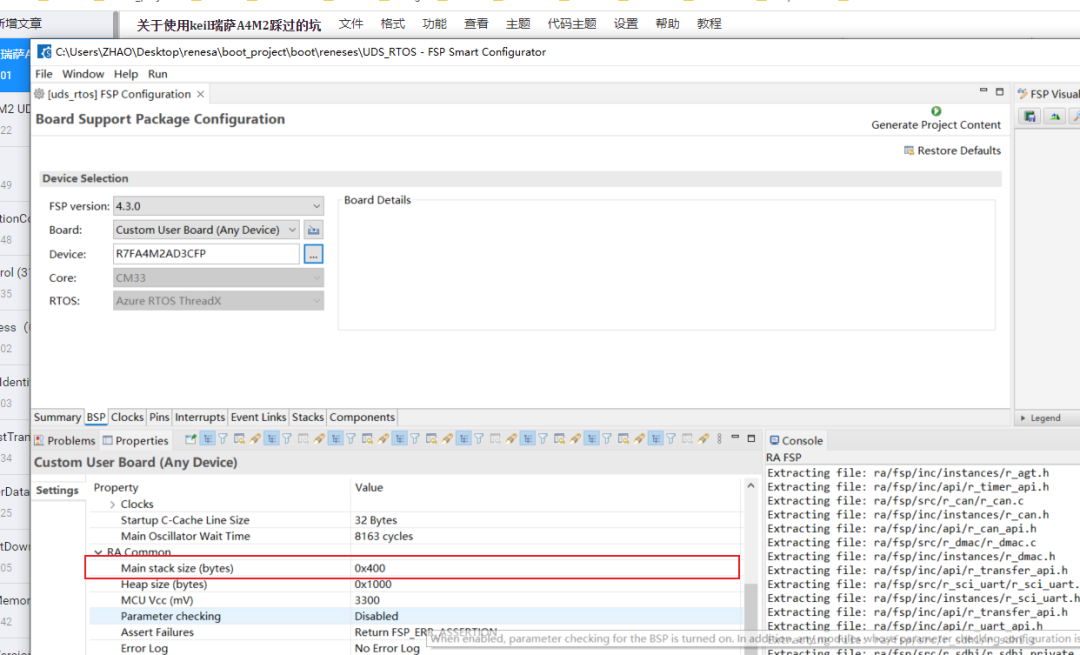The height and width of the screenshot is (655, 1080).
Task: Maximize the Properties panel
Action: [751, 437]
